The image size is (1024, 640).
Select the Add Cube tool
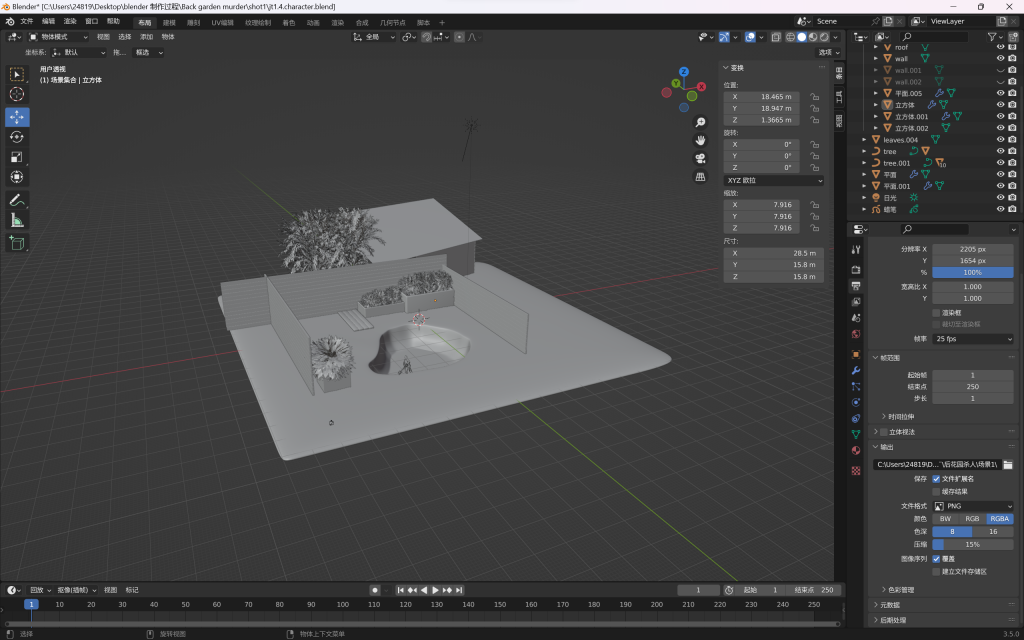point(17,243)
